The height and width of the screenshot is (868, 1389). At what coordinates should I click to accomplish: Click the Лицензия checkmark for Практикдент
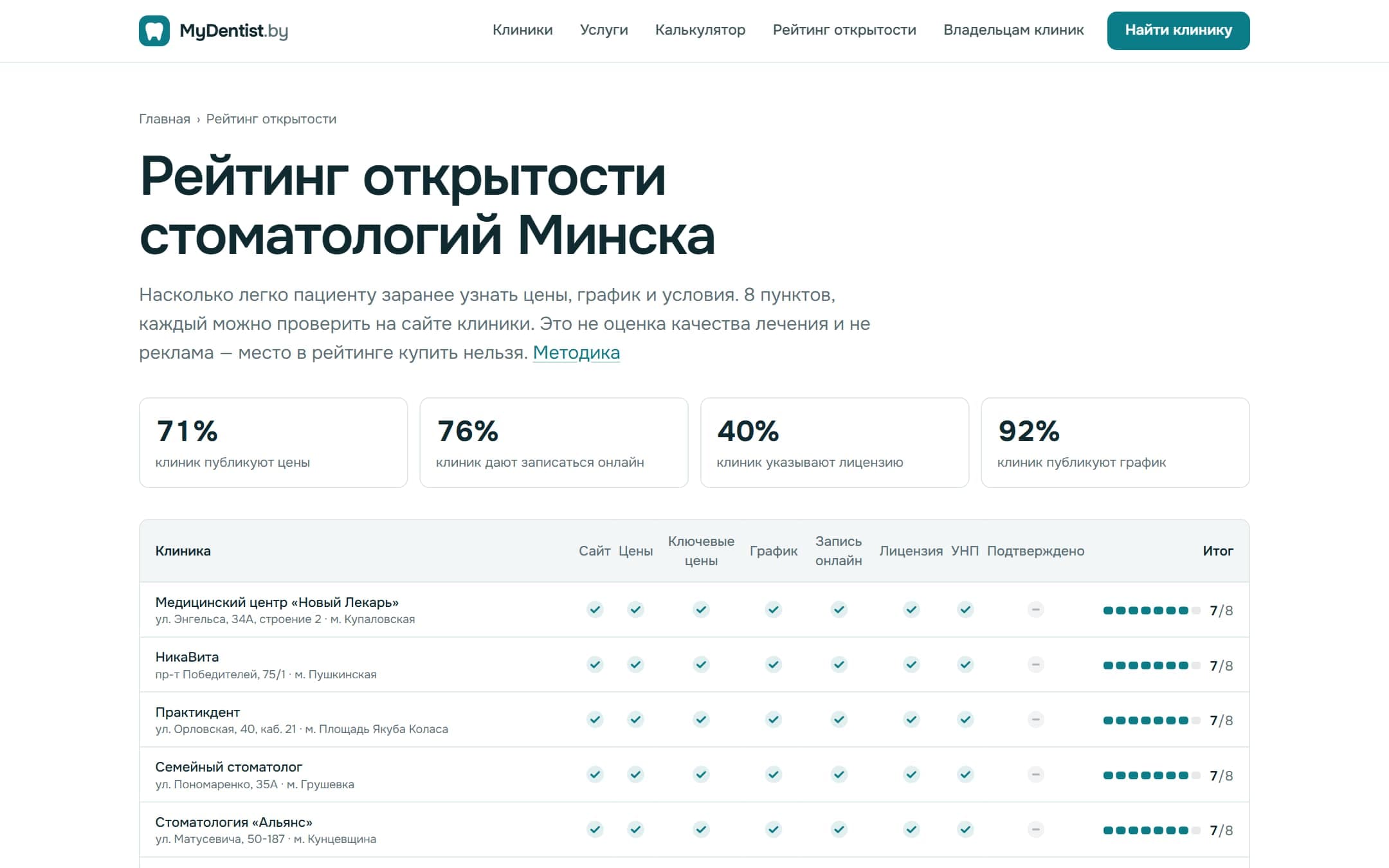click(x=911, y=719)
